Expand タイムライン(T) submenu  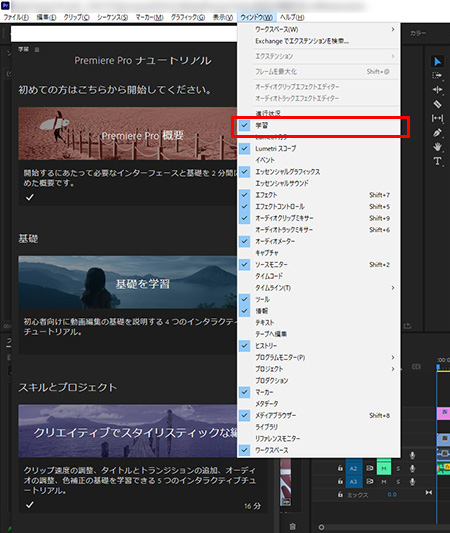pos(318,288)
